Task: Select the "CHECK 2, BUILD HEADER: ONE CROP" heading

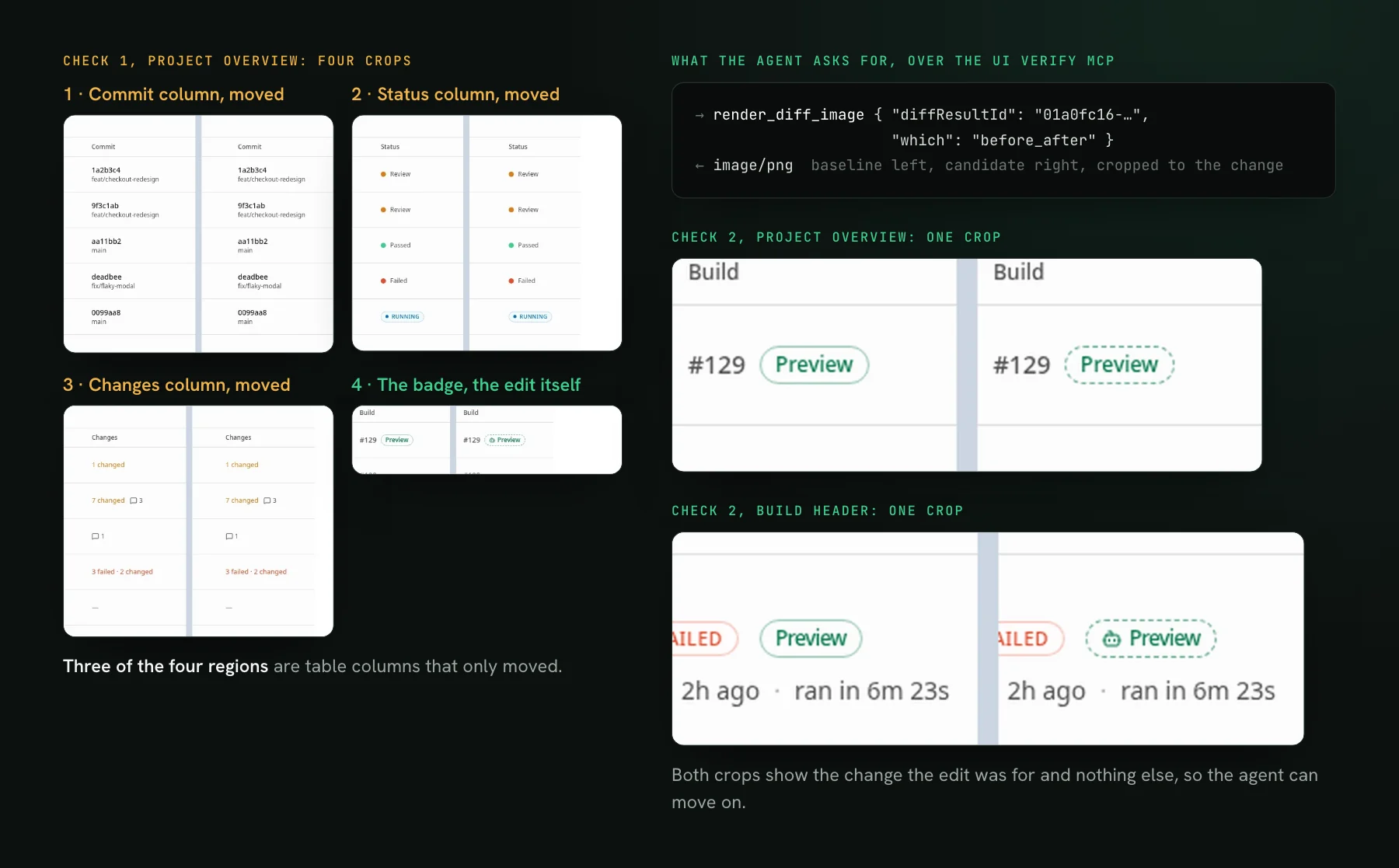Action: coord(818,511)
